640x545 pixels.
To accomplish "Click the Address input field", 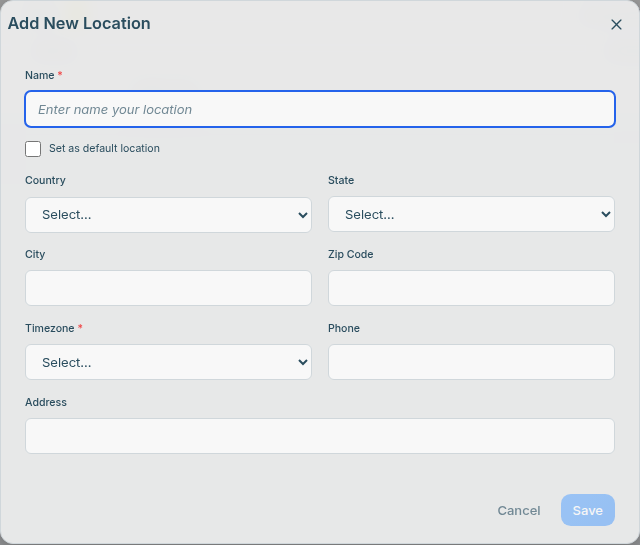I will [320, 436].
